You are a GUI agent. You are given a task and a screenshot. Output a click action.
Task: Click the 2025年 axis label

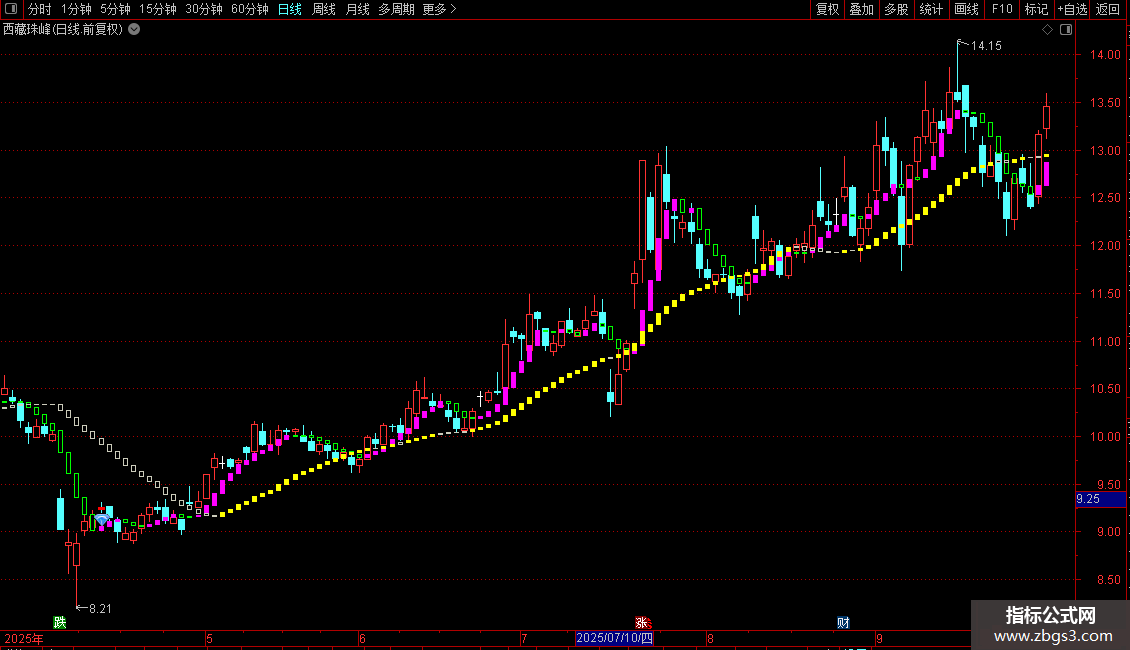click(24, 638)
